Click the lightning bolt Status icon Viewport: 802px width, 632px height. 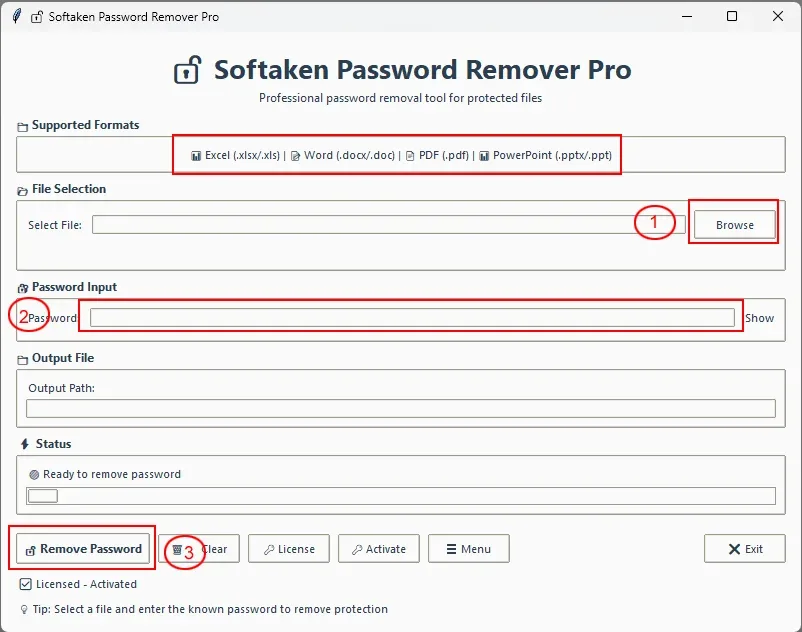click(25, 444)
